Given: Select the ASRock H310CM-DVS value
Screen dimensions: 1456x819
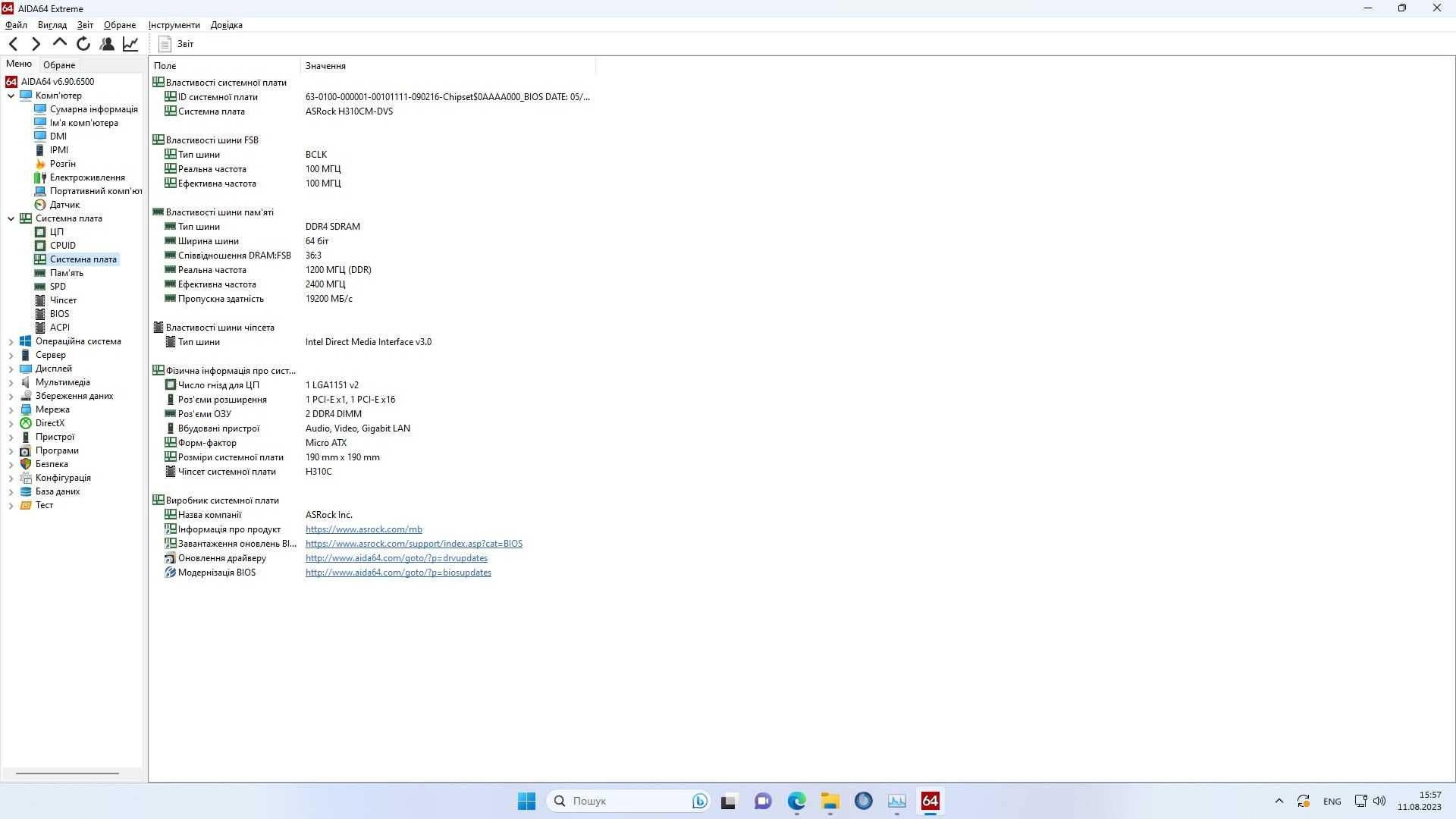Looking at the screenshot, I should coord(349,111).
